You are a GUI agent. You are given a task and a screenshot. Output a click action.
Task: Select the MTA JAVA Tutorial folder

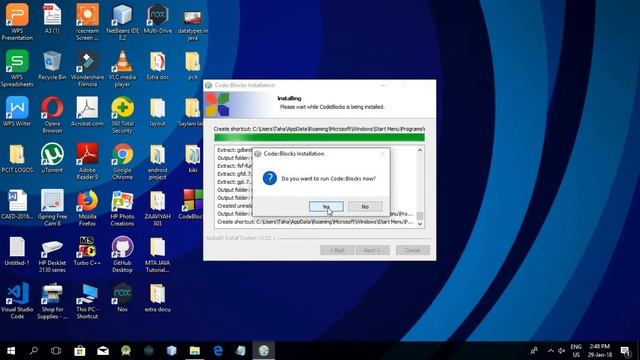158,254
